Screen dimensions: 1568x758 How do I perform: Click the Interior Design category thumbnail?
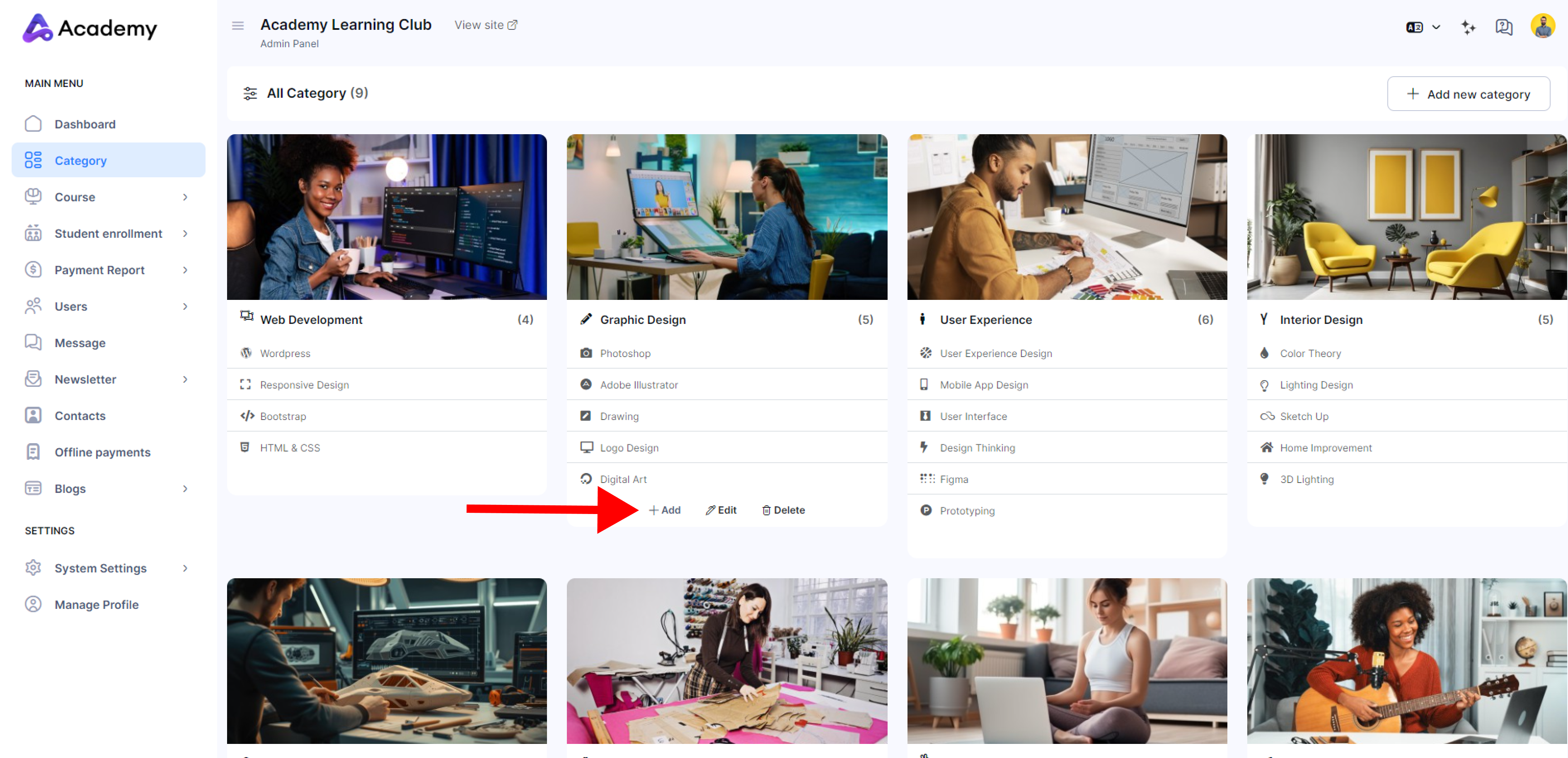pos(1406,217)
